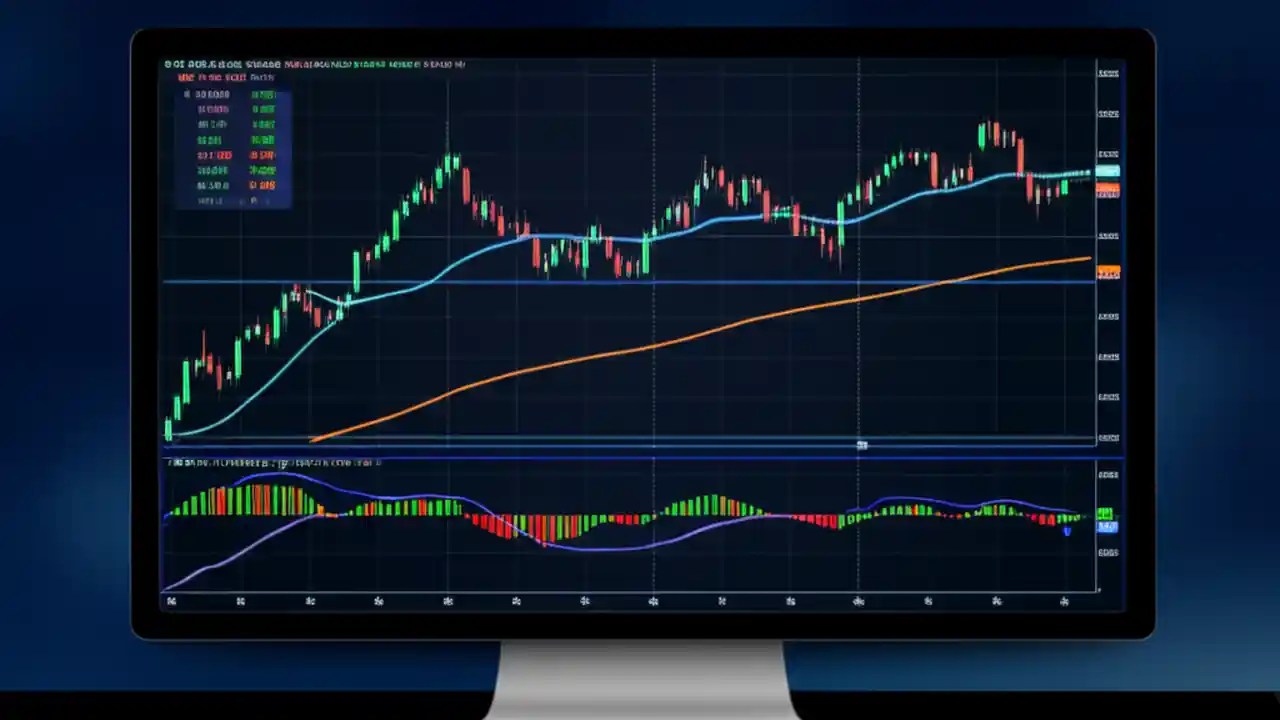Select the blue MACD value label in lower panel
The width and height of the screenshot is (1280, 720).
click(1108, 526)
